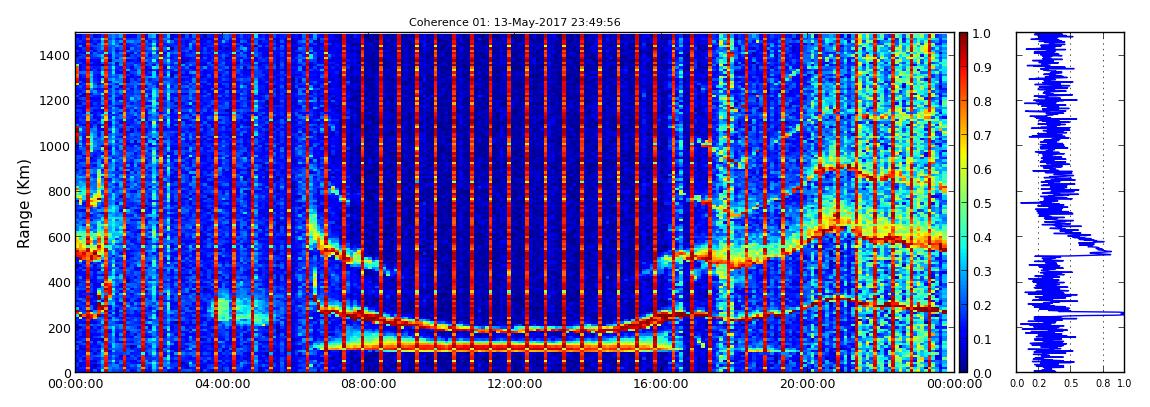
Task: Click the 1.0 label beside the colorbar
Action: (x=981, y=34)
